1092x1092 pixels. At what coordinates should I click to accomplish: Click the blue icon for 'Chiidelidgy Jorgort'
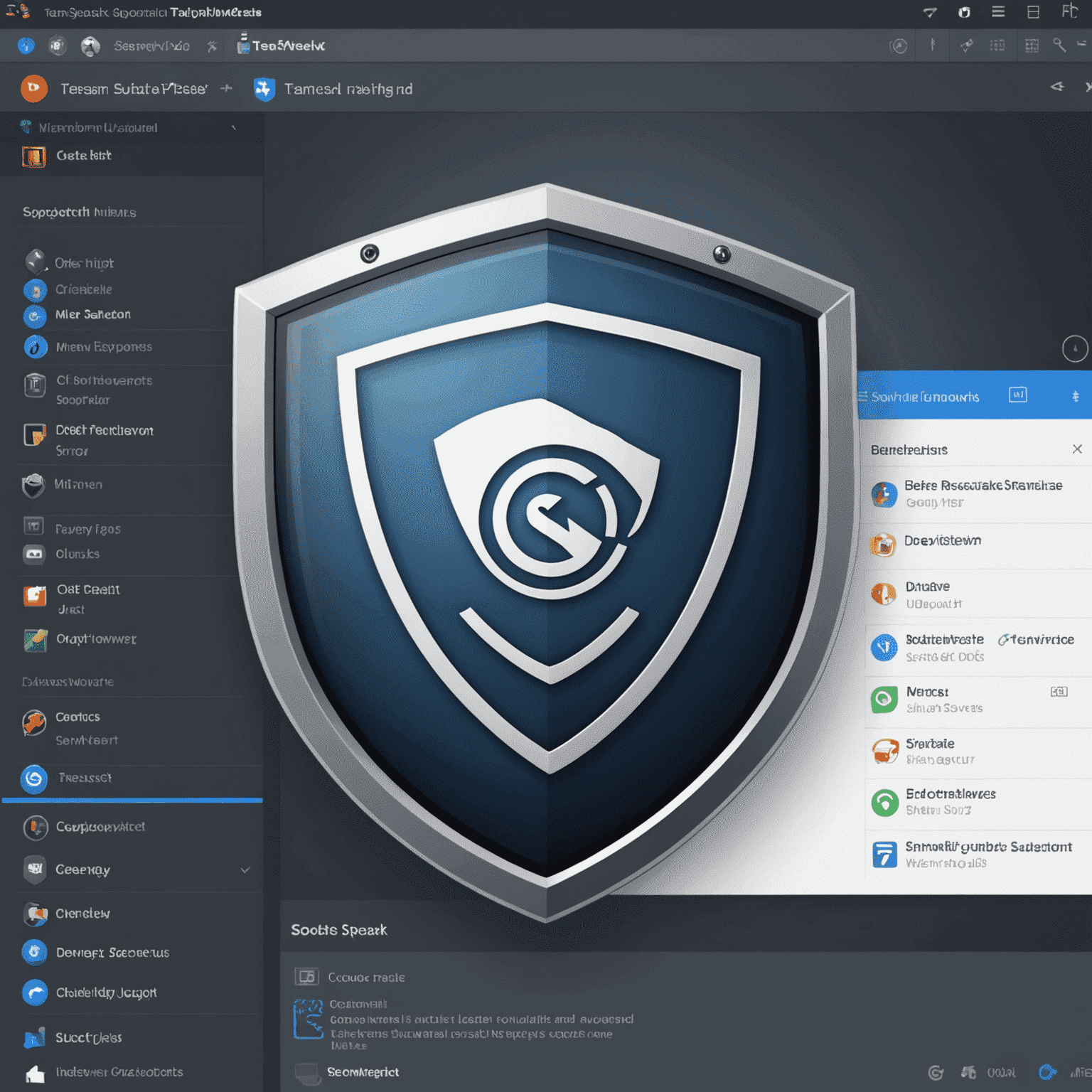pos(35,992)
